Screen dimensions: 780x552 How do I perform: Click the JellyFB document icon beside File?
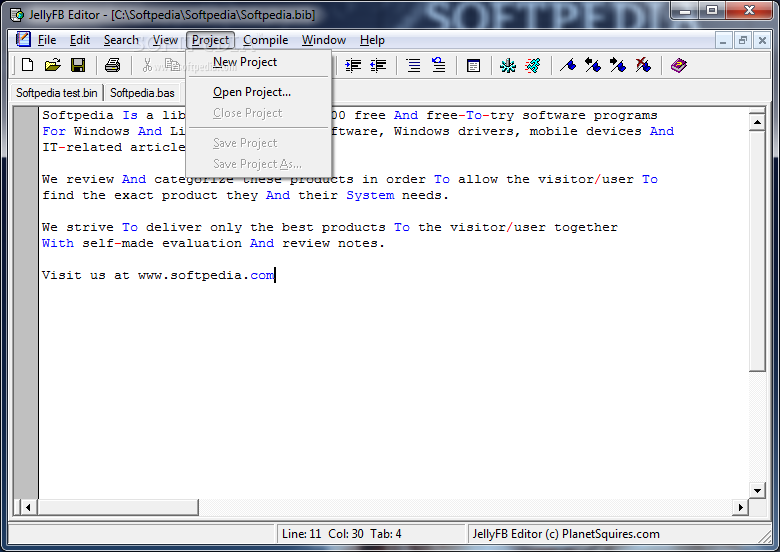click(23, 40)
